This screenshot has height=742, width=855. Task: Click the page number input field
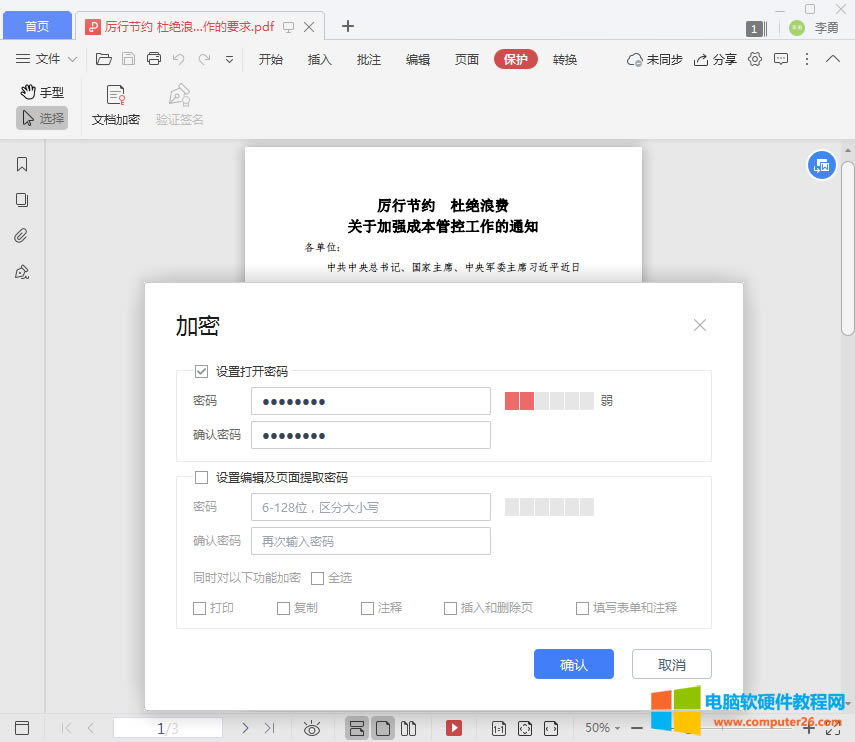point(168,727)
